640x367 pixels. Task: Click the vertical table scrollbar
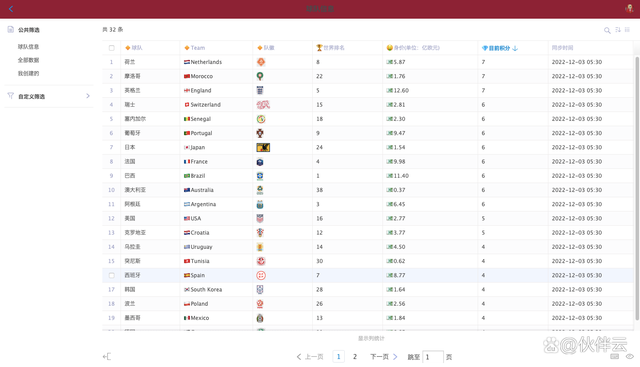(x=637, y=188)
